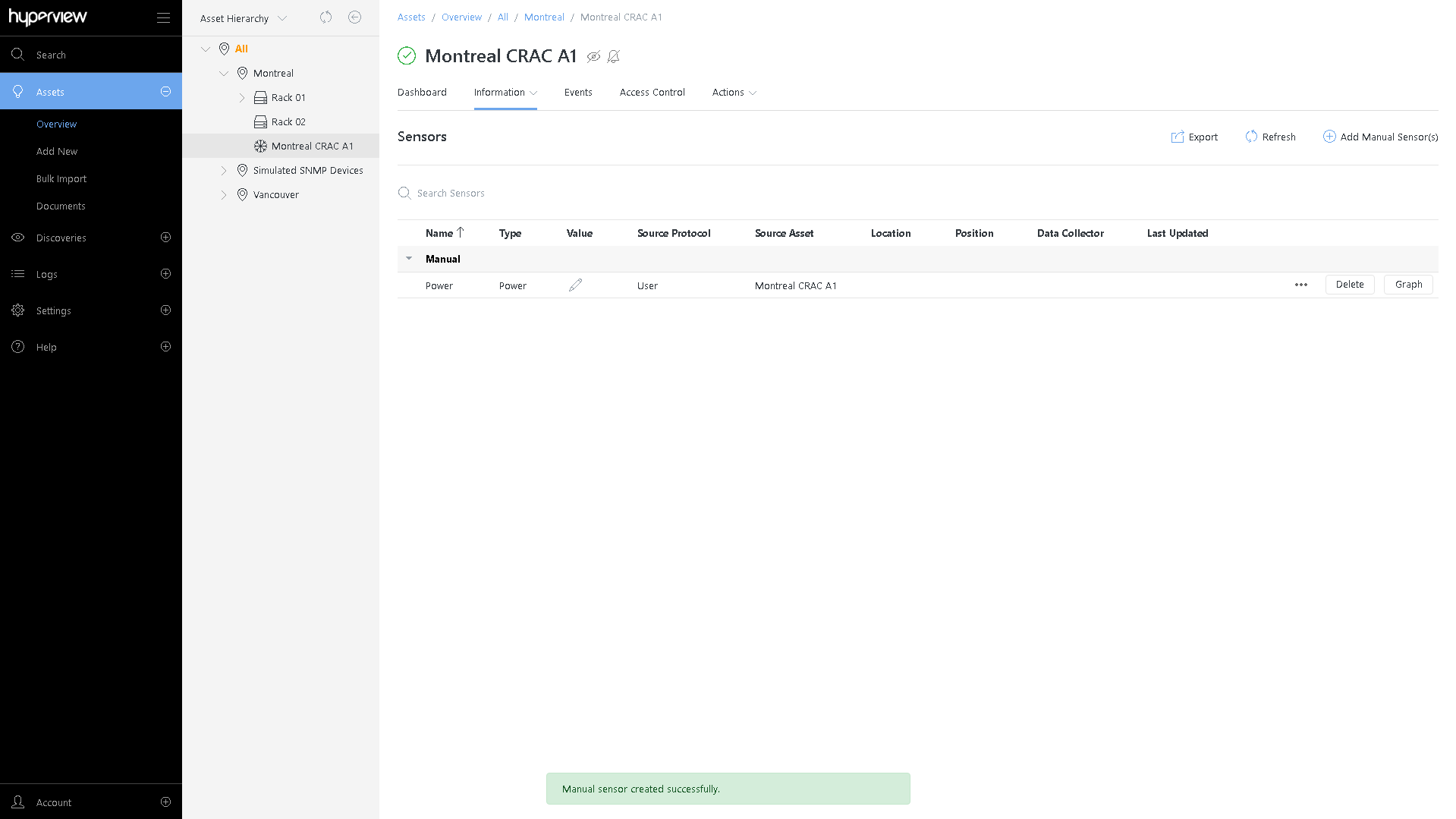Expand Rack 01 in the tree
The width and height of the screenshot is (1456, 819).
tap(242, 97)
